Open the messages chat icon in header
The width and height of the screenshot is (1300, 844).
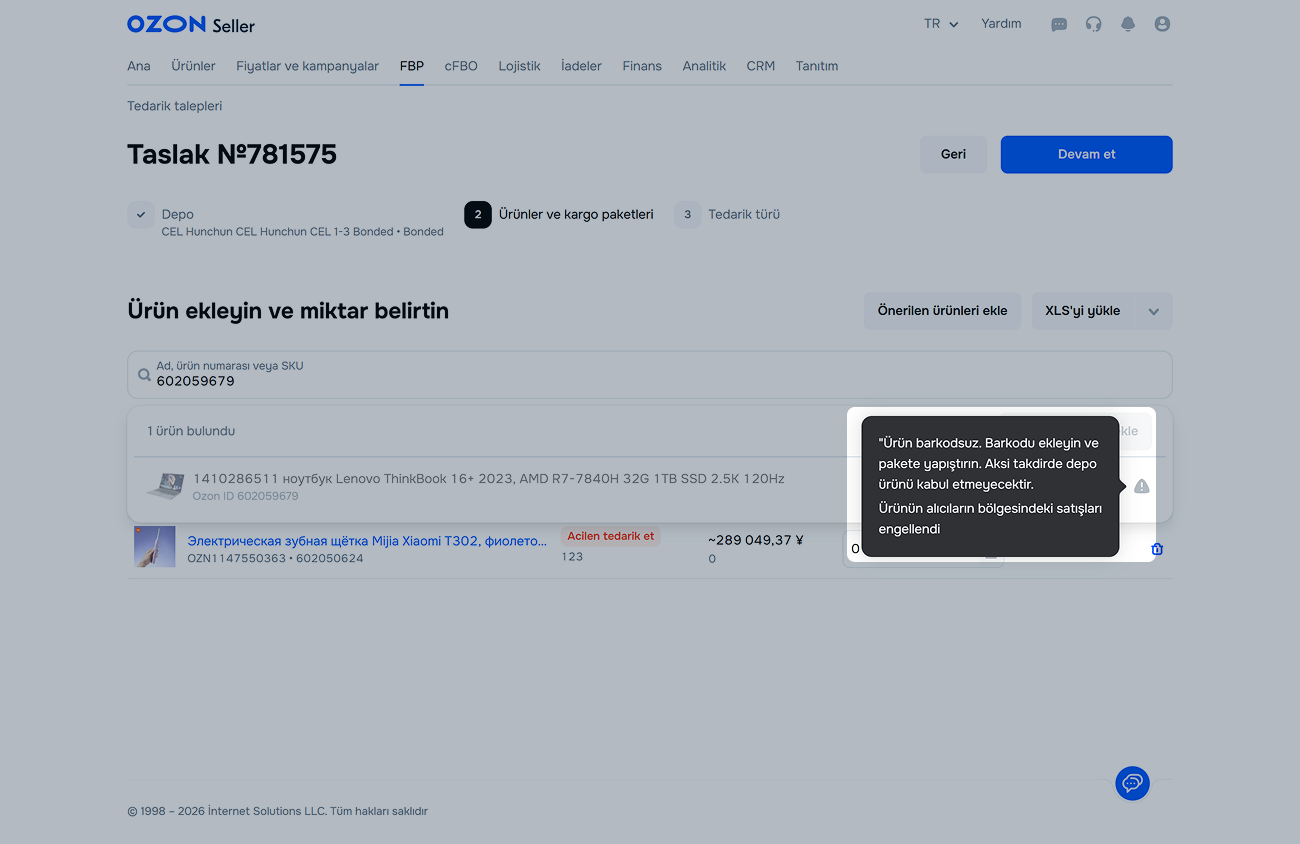(x=1059, y=24)
